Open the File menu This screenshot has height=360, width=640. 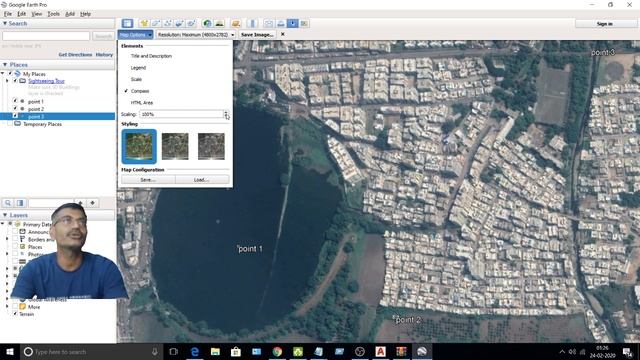pyautogui.click(x=8, y=14)
